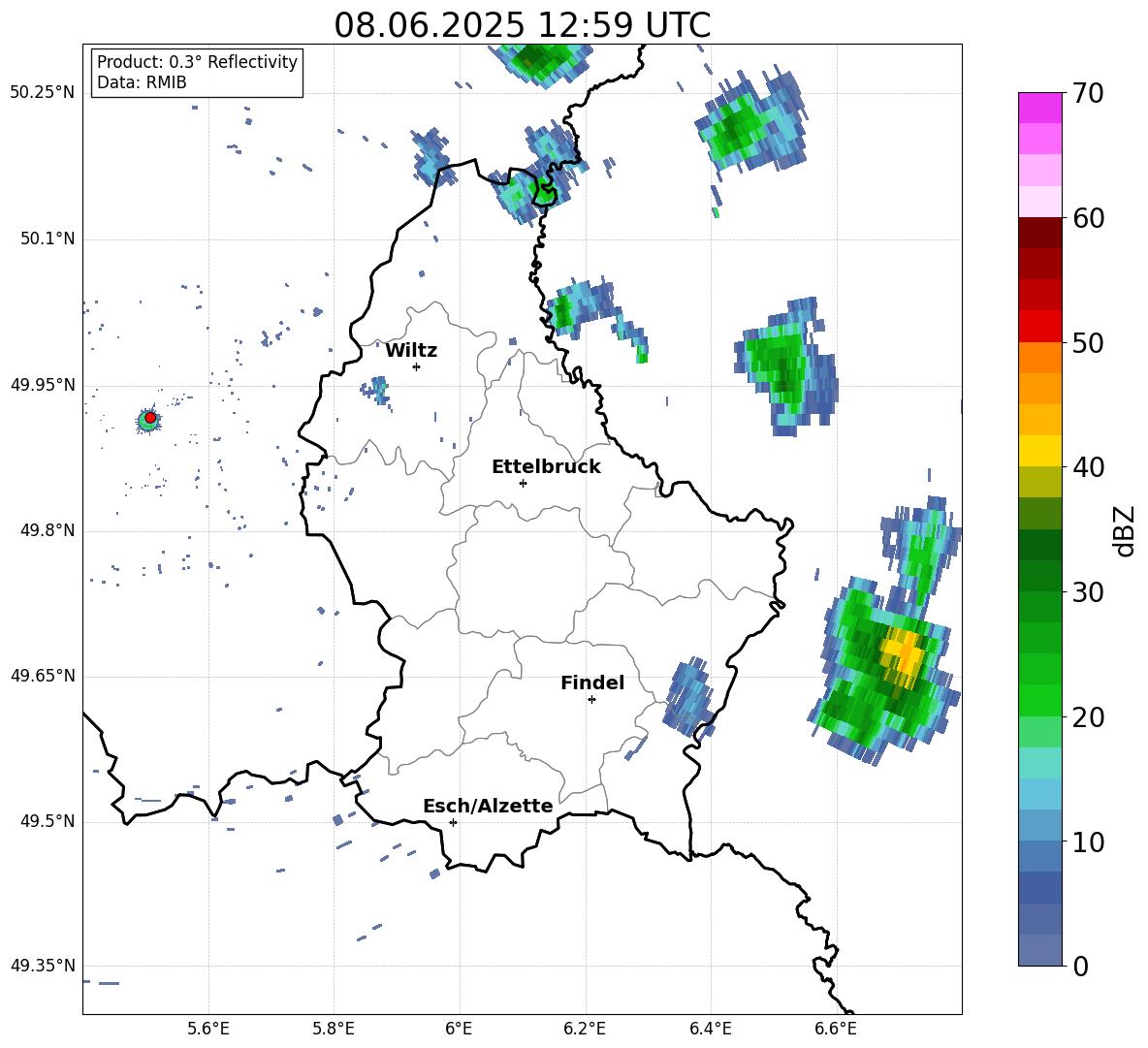The image size is (1148, 1048).
Task: Click the Findel cross marker
Action: click(591, 700)
